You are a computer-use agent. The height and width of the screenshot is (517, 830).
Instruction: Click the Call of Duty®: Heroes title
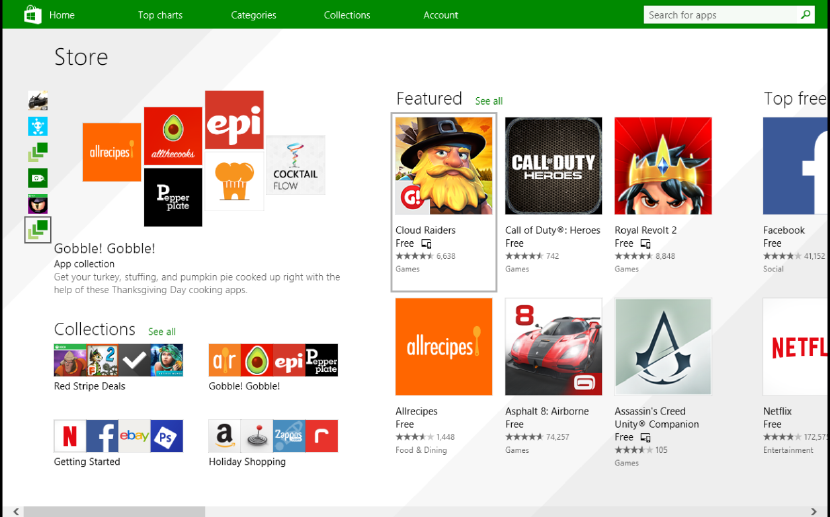pos(553,230)
